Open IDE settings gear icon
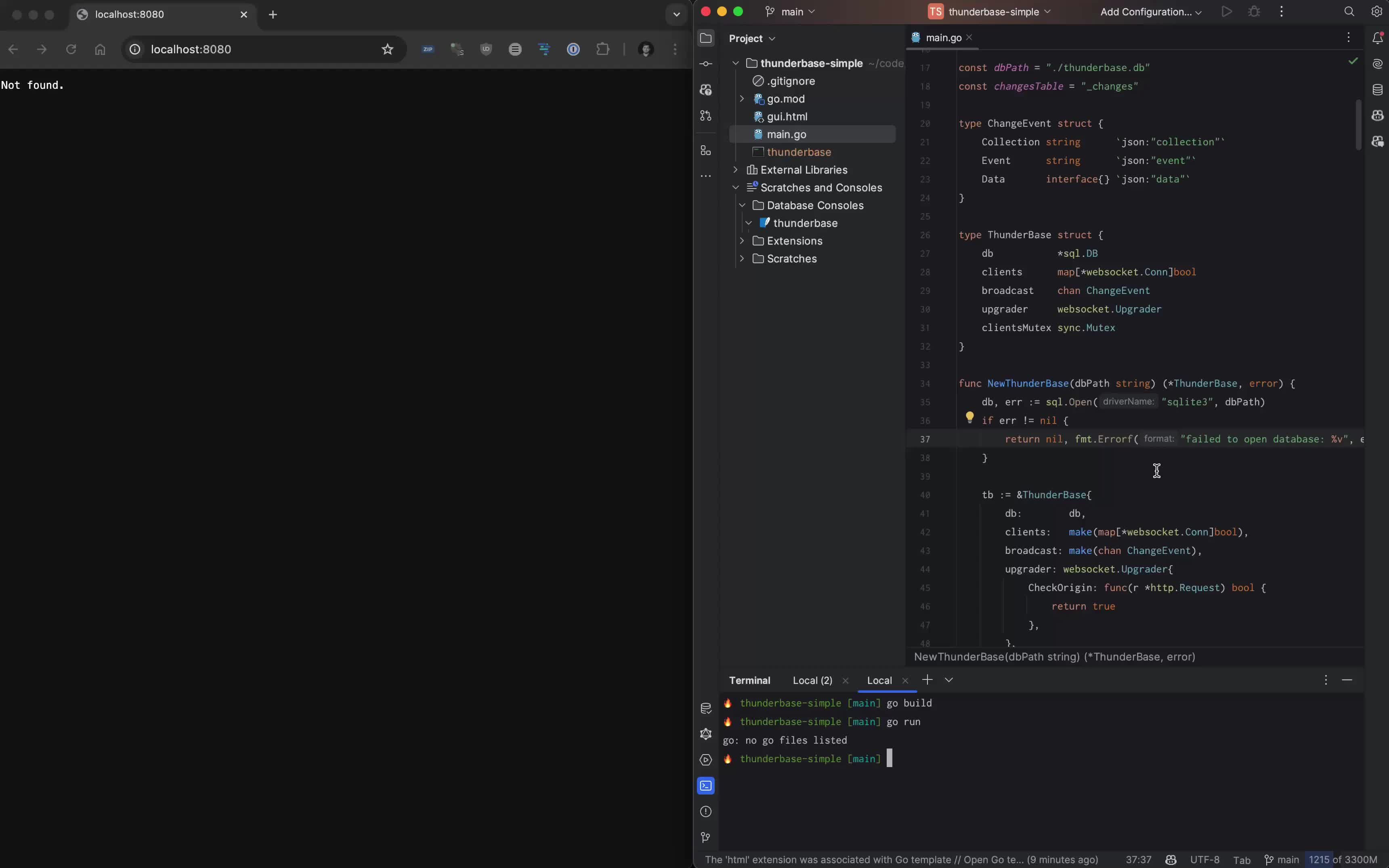Viewport: 1389px width, 868px height. (1376, 11)
